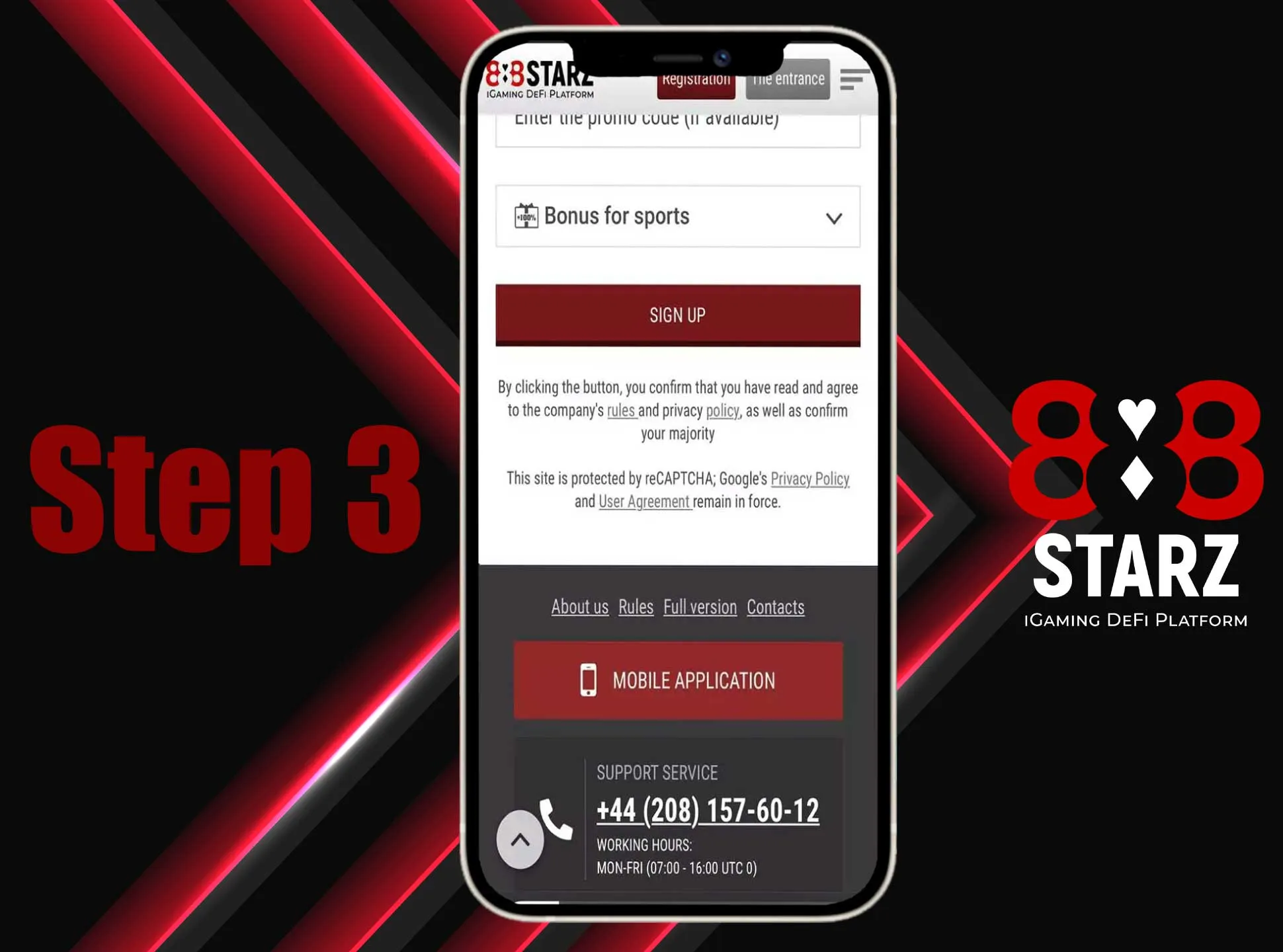The height and width of the screenshot is (952, 1283).
Task: Open the Rules link in footer
Action: click(636, 607)
